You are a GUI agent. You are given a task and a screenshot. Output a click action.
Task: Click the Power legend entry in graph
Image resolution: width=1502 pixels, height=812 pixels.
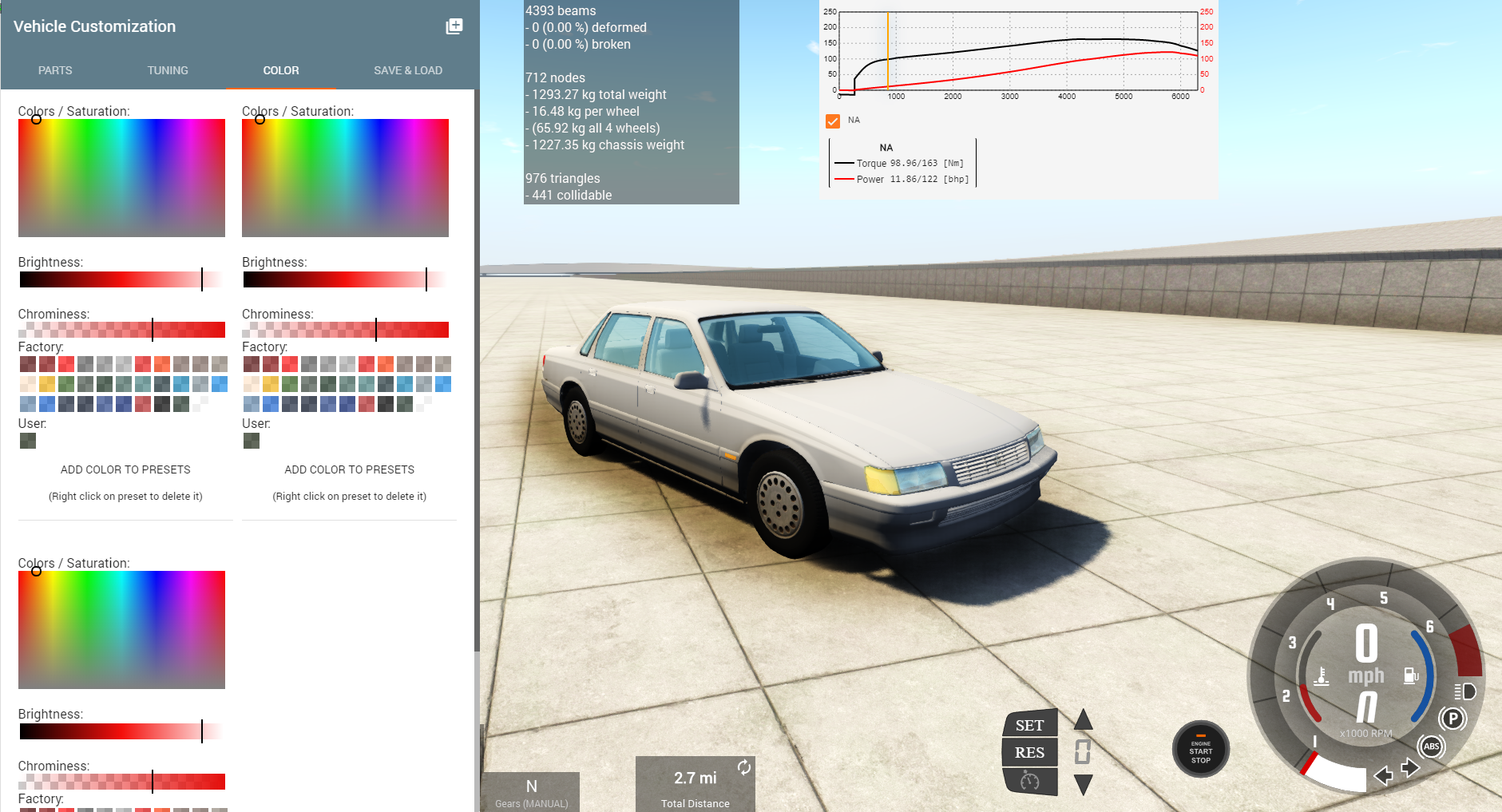902,179
